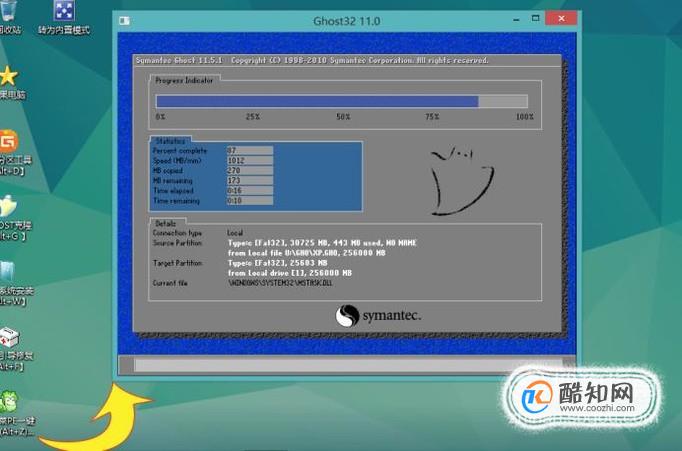Click the 'Percent complete' label
The image size is (682, 451).
pos(180,150)
